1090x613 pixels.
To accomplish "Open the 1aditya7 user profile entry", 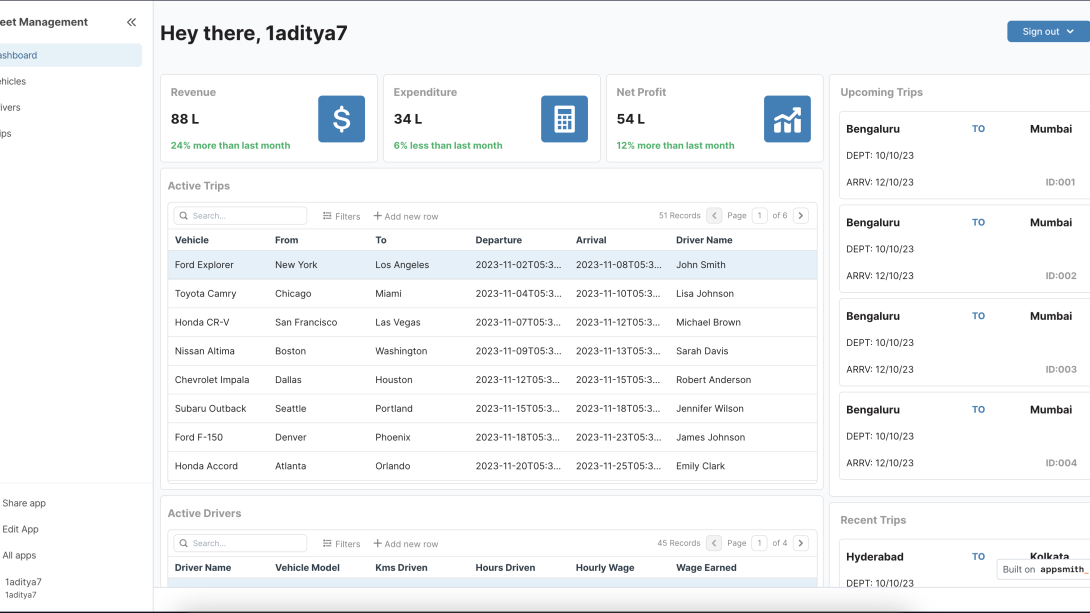I will 23,587.
